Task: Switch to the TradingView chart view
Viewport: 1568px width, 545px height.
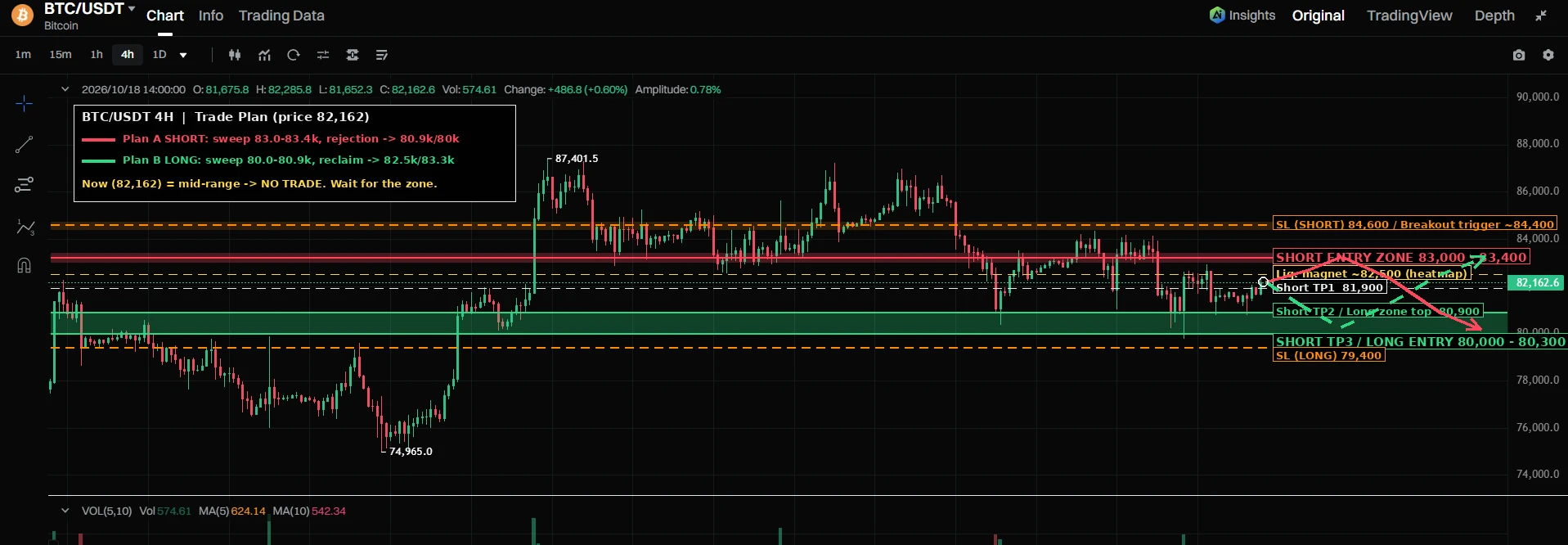Action: pyautogui.click(x=1409, y=16)
